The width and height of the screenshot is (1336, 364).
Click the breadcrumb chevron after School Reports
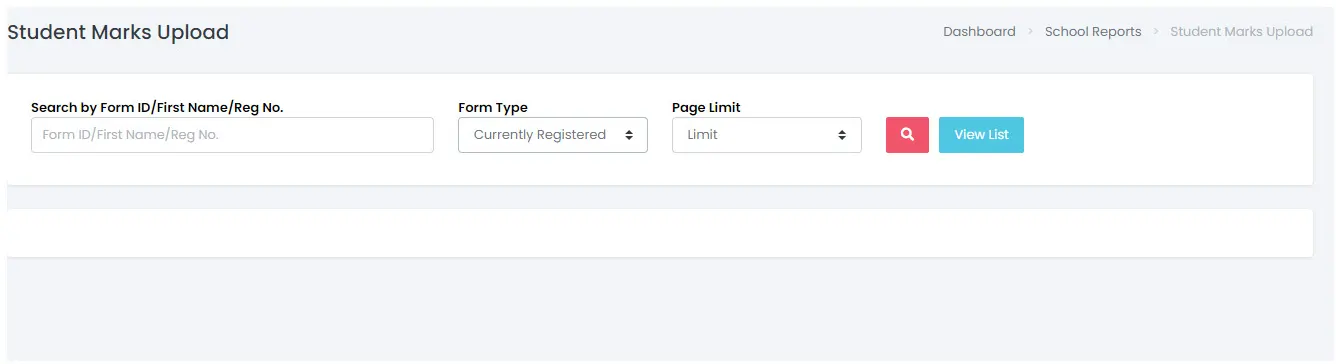click(1156, 32)
